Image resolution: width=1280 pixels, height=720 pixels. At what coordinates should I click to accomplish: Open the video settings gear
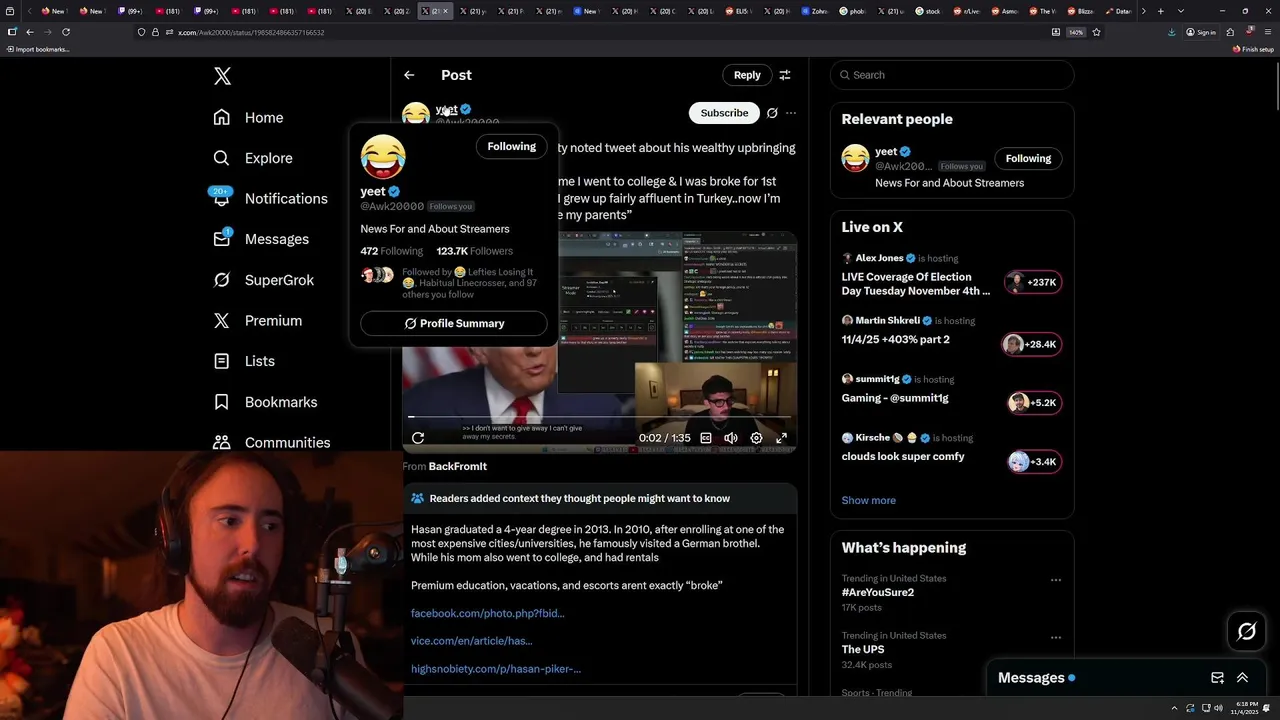756,438
